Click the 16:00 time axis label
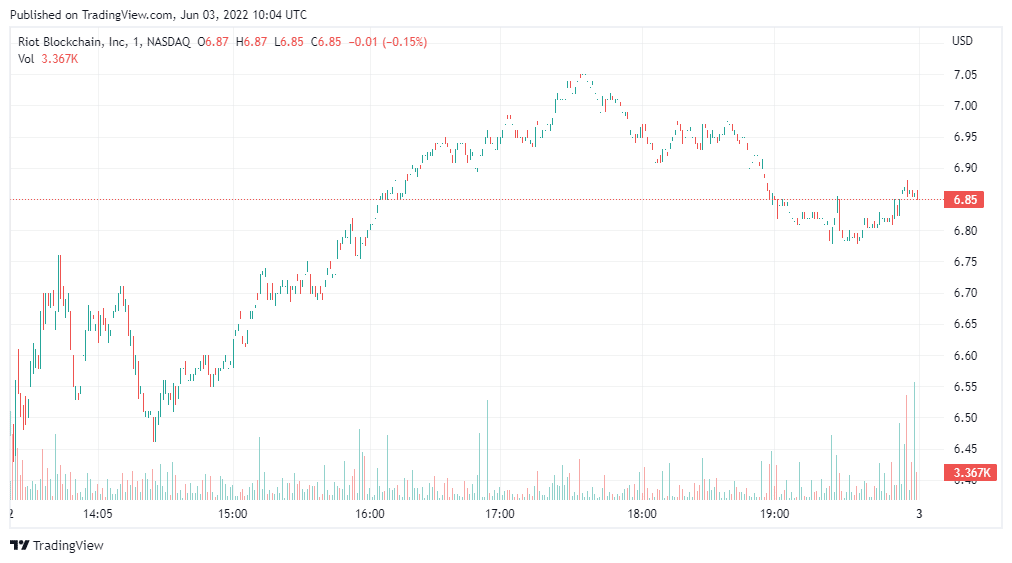The height and width of the screenshot is (563, 1012). pos(370,514)
